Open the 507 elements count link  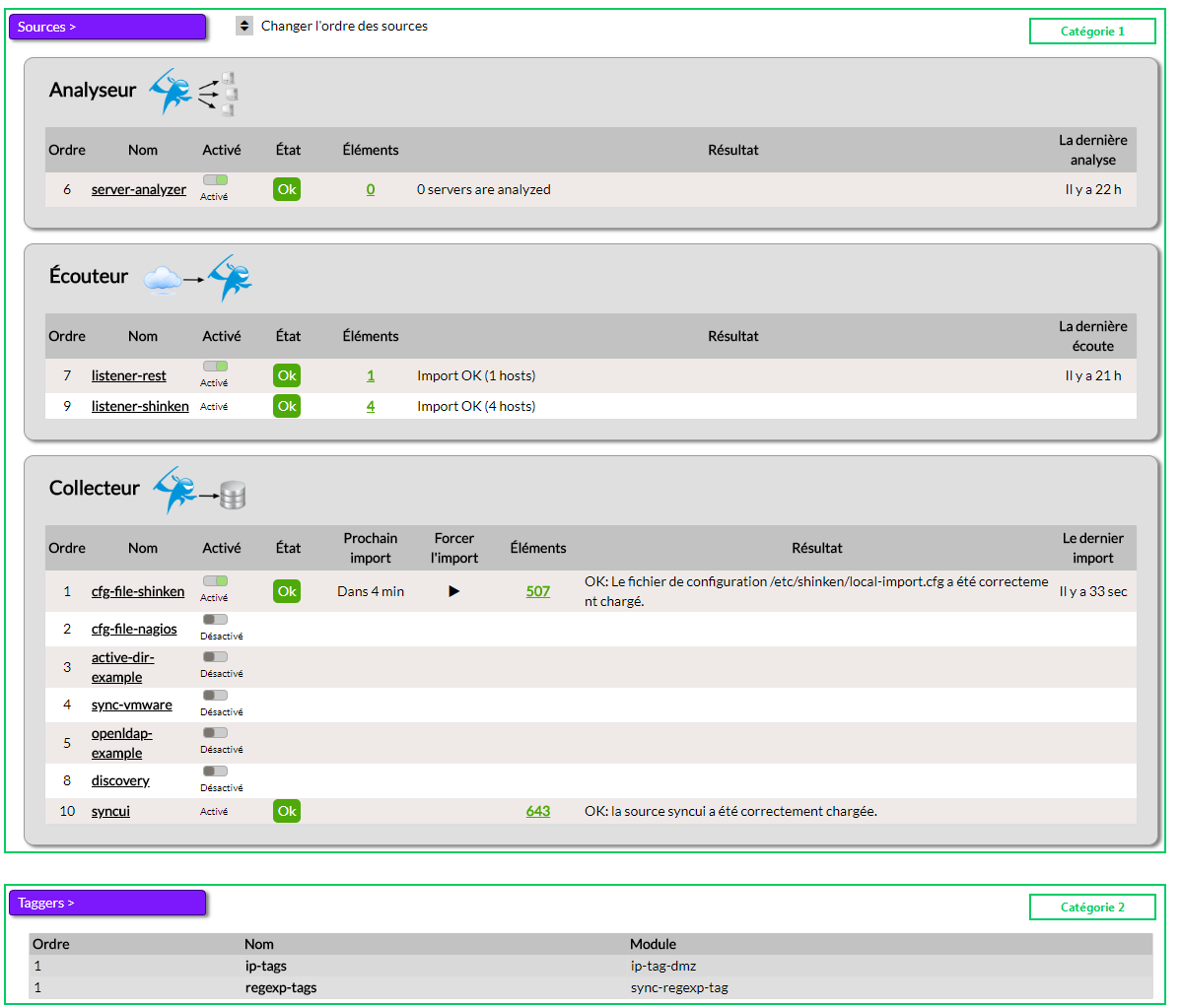(538, 591)
